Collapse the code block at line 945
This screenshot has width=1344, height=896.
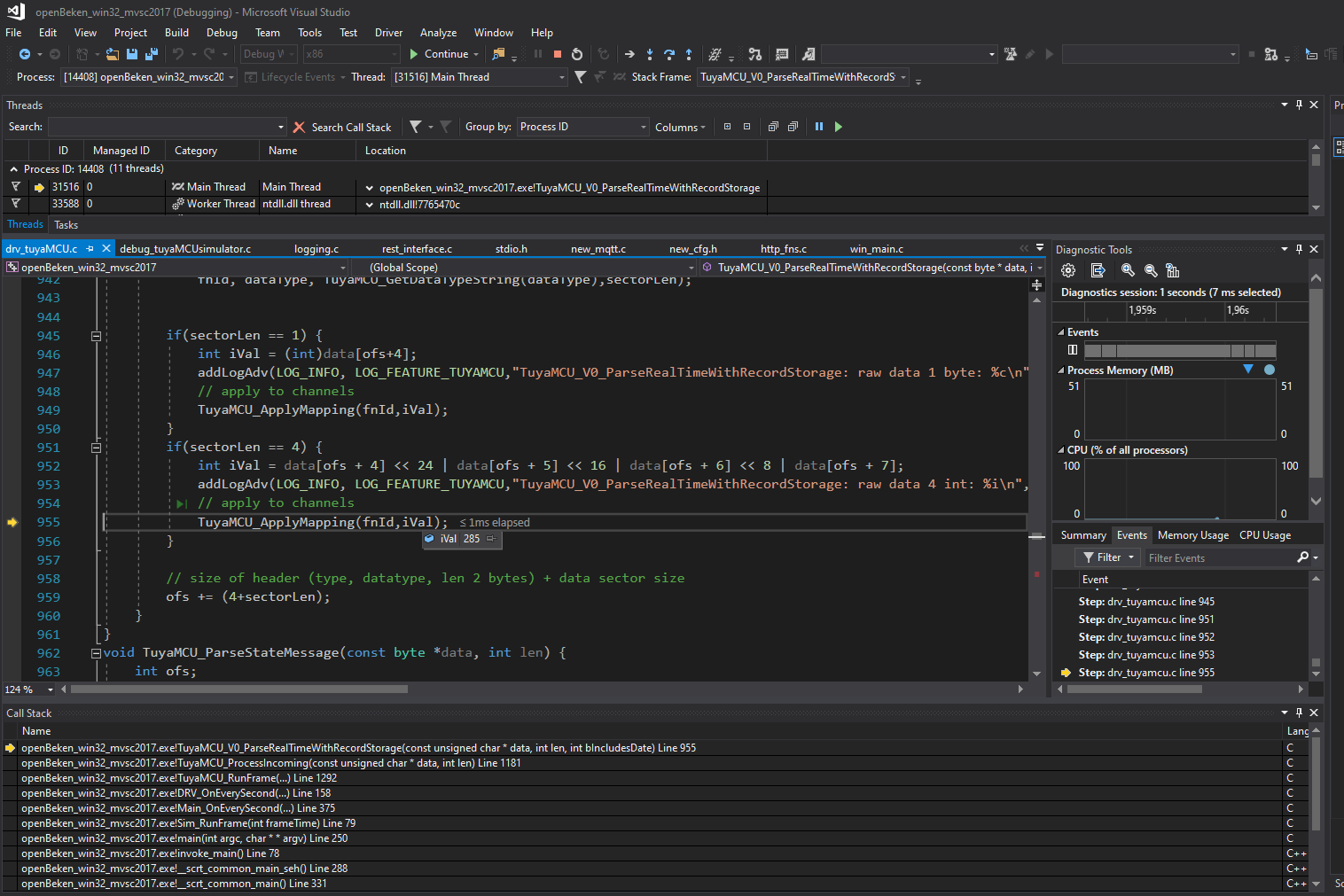[96, 336]
